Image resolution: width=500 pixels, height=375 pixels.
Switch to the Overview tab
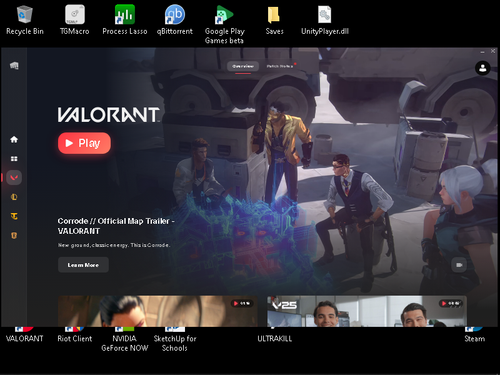pos(243,66)
